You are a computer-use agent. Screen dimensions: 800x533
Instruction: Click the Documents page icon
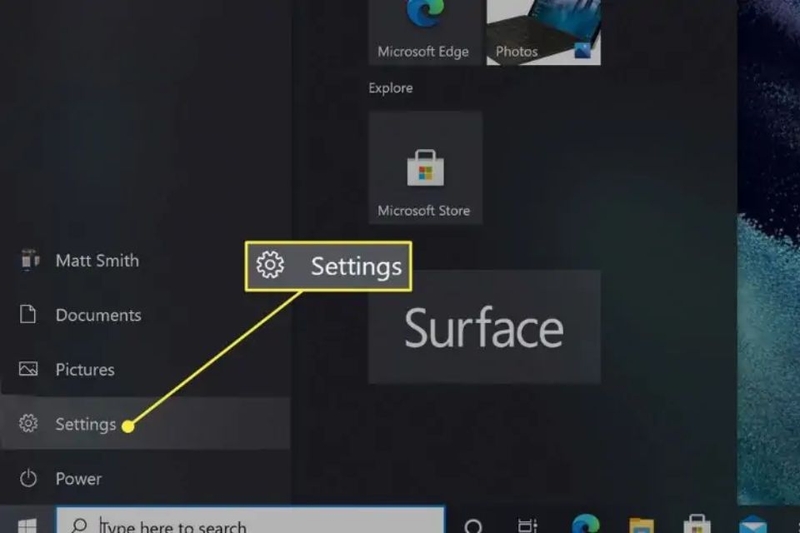28,314
